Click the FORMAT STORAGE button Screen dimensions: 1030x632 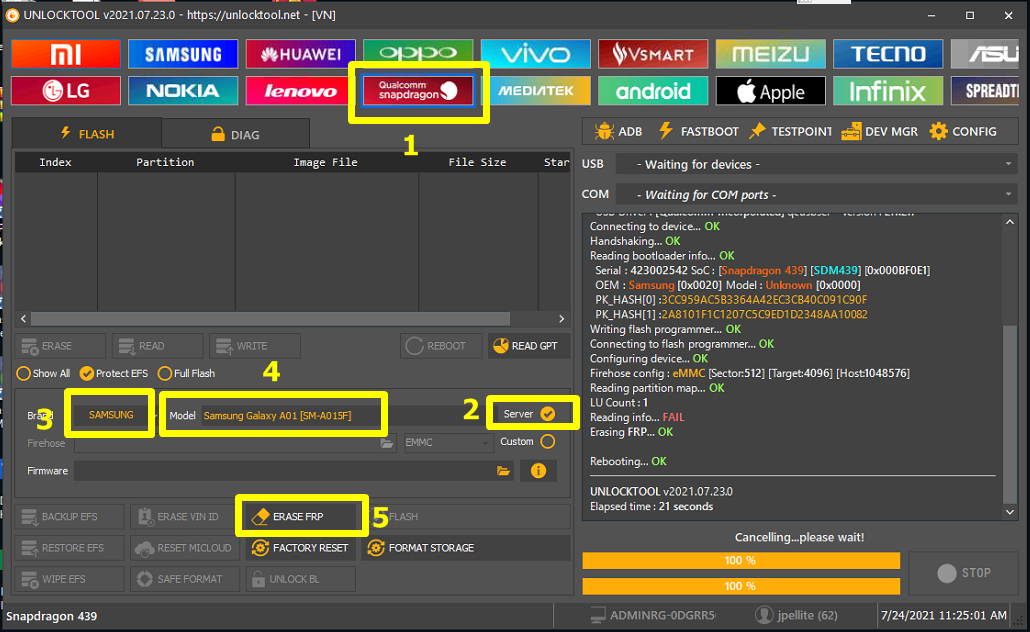click(465, 548)
